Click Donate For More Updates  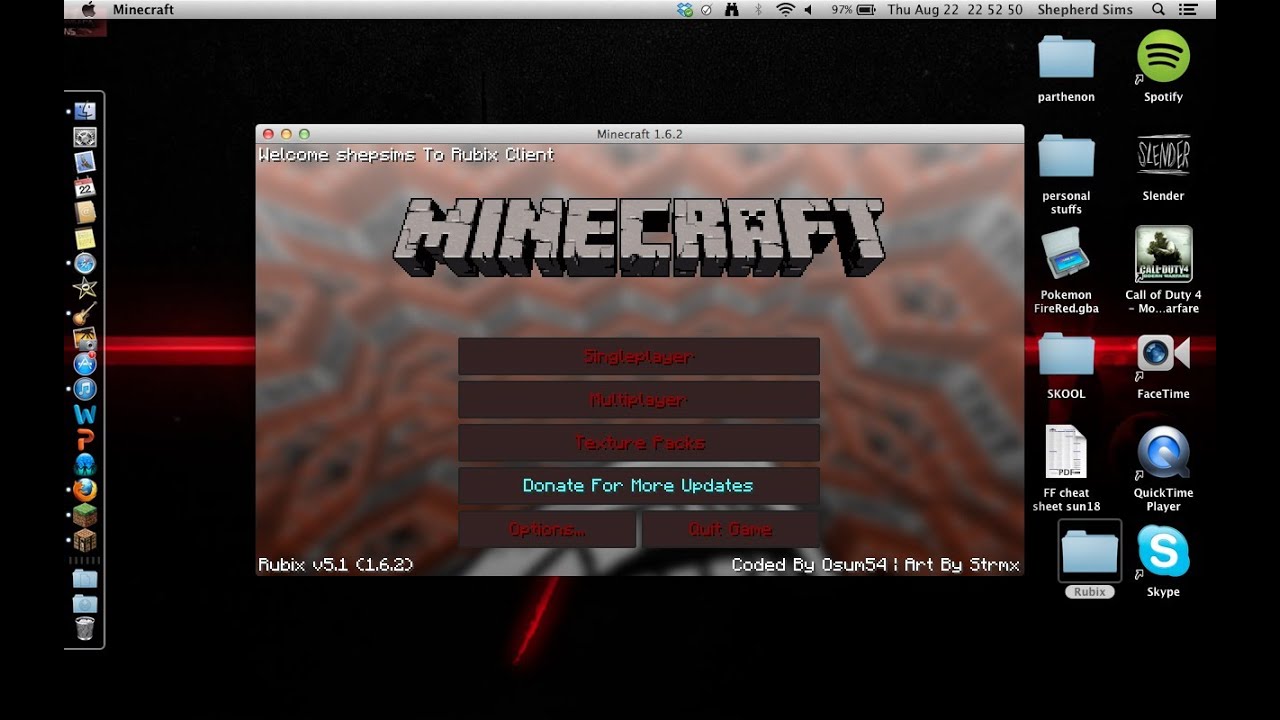click(638, 486)
